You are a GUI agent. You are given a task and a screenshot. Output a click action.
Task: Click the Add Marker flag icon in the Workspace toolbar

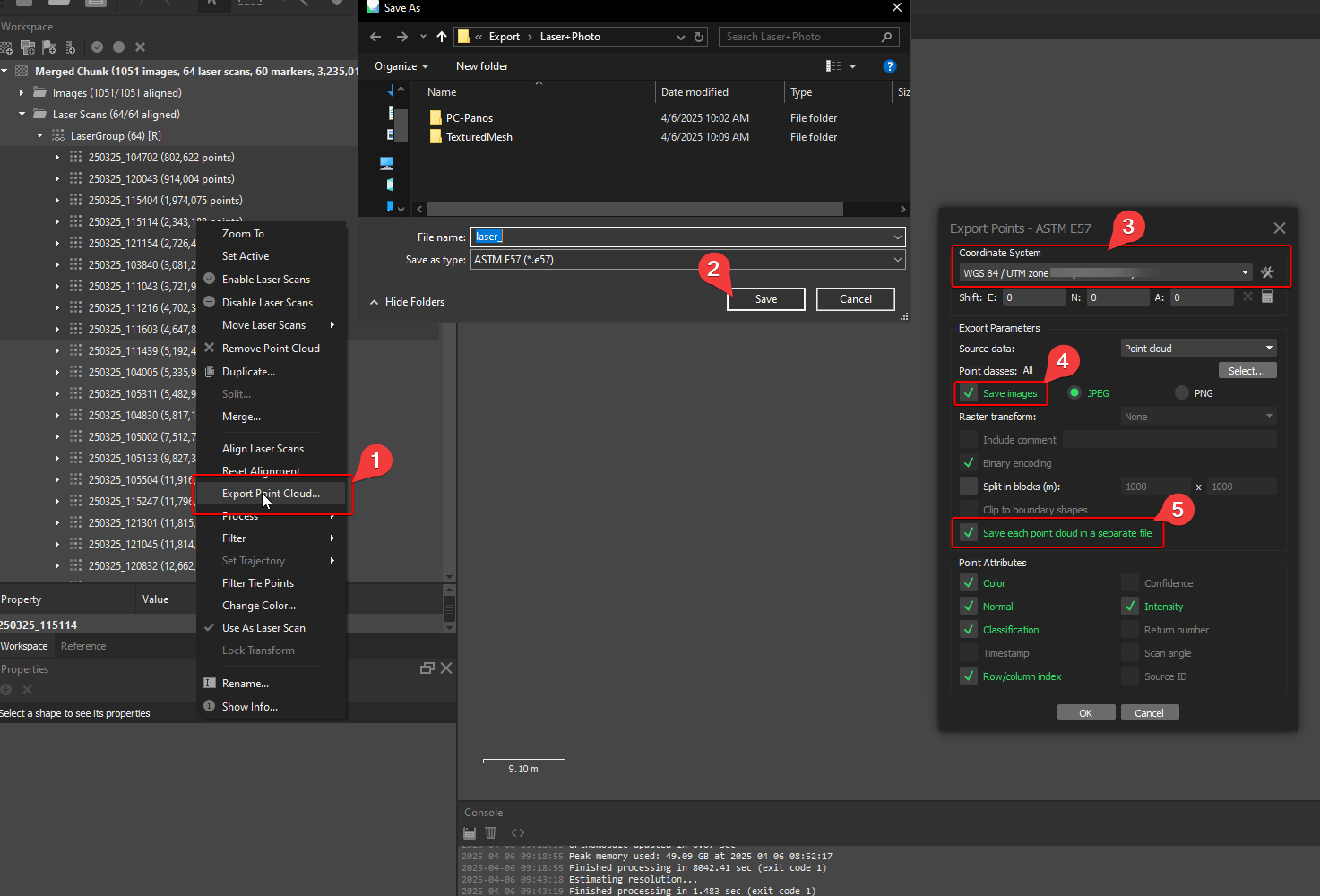tap(49, 47)
